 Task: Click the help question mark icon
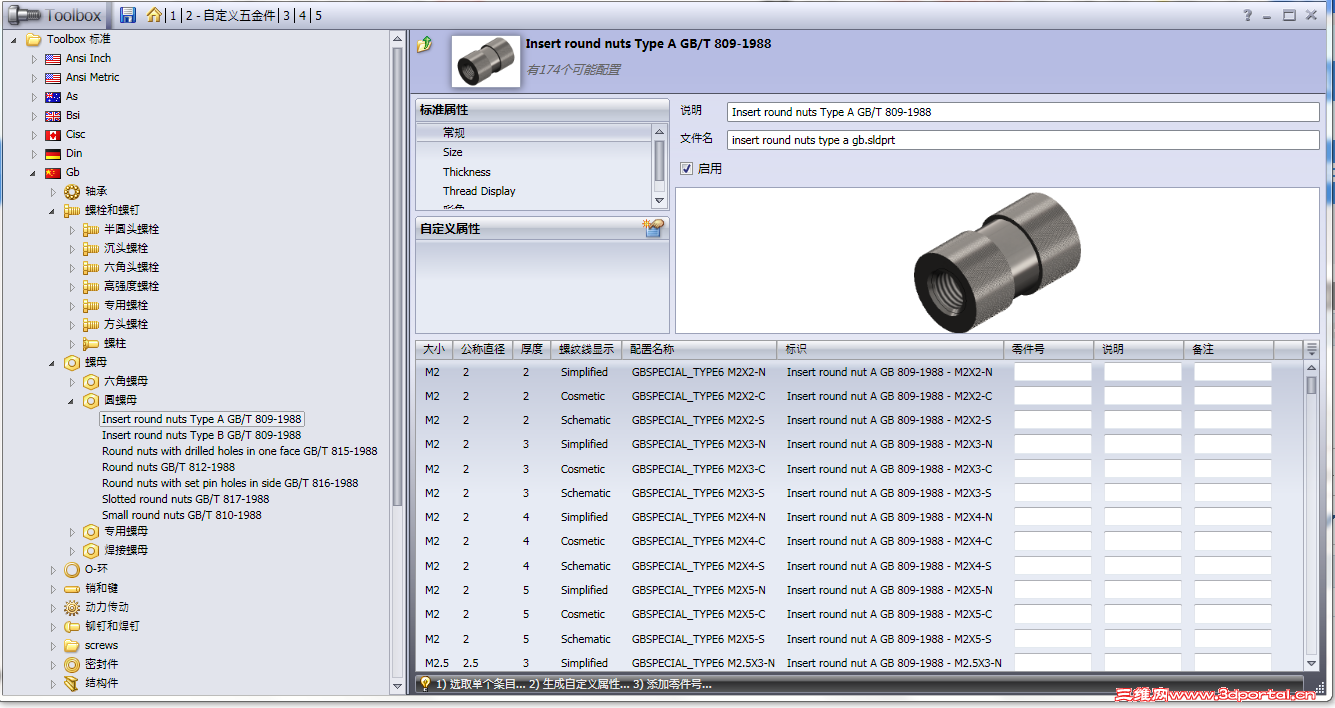click(1247, 15)
